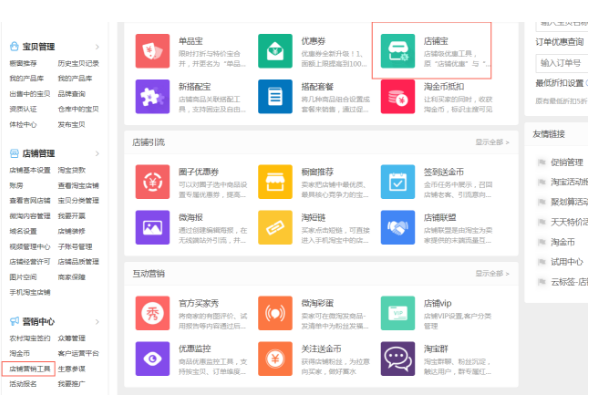595x398 pixels.
Task: Open 宝贝分类管理 in sidebar
Action: (78, 200)
